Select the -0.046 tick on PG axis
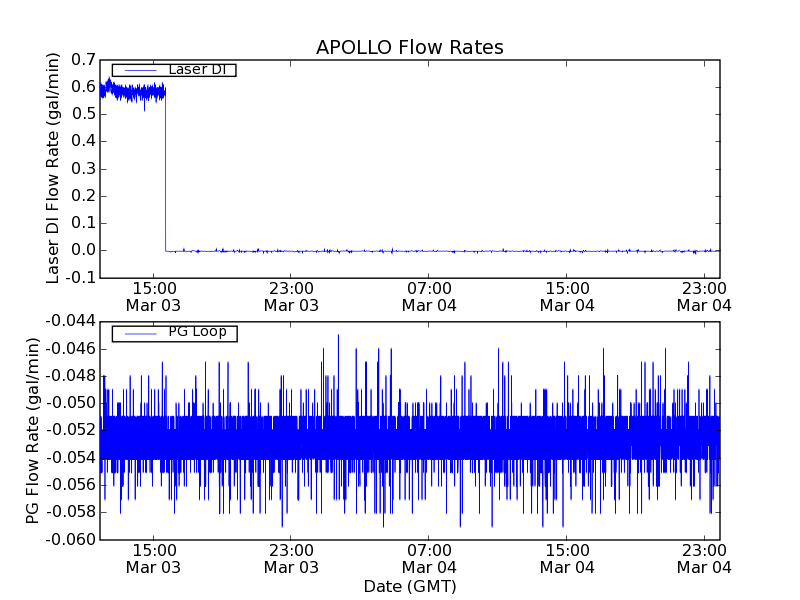800x600 pixels. (70, 349)
